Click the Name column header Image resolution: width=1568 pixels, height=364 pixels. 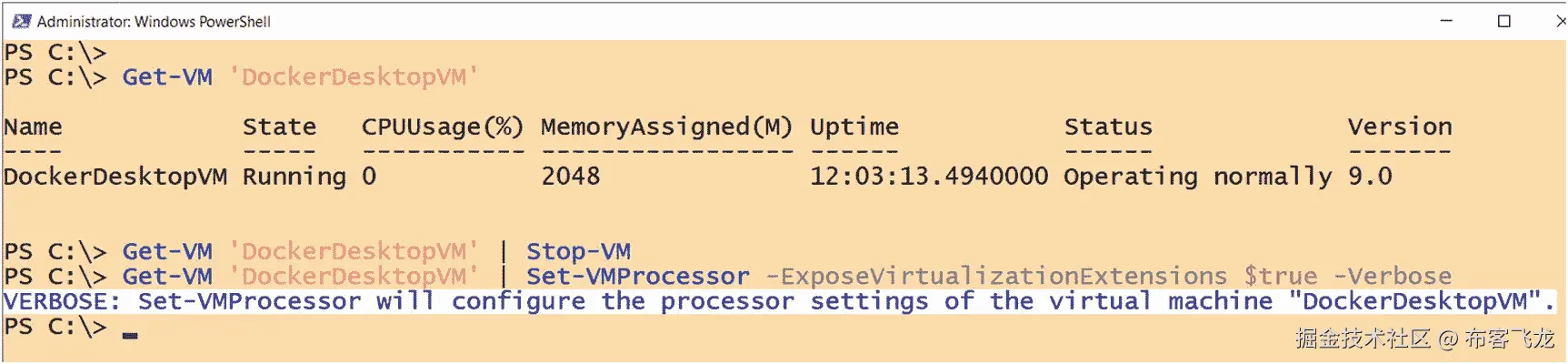click(33, 127)
